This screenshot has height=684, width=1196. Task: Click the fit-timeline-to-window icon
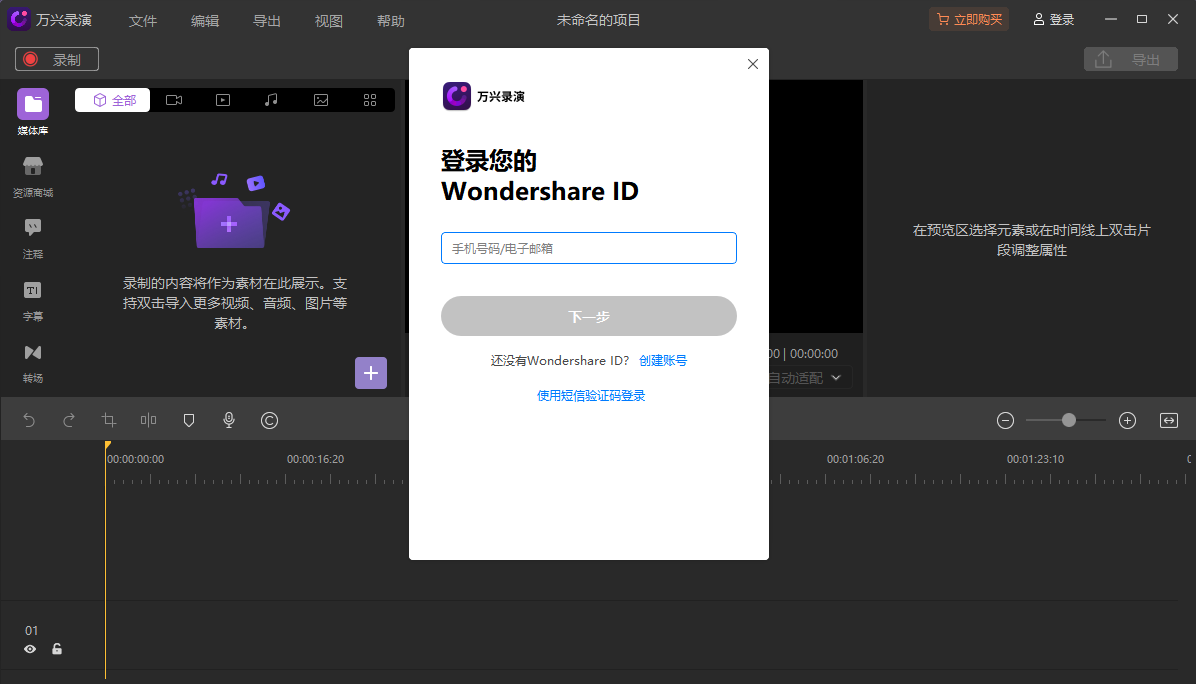(1167, 420)
